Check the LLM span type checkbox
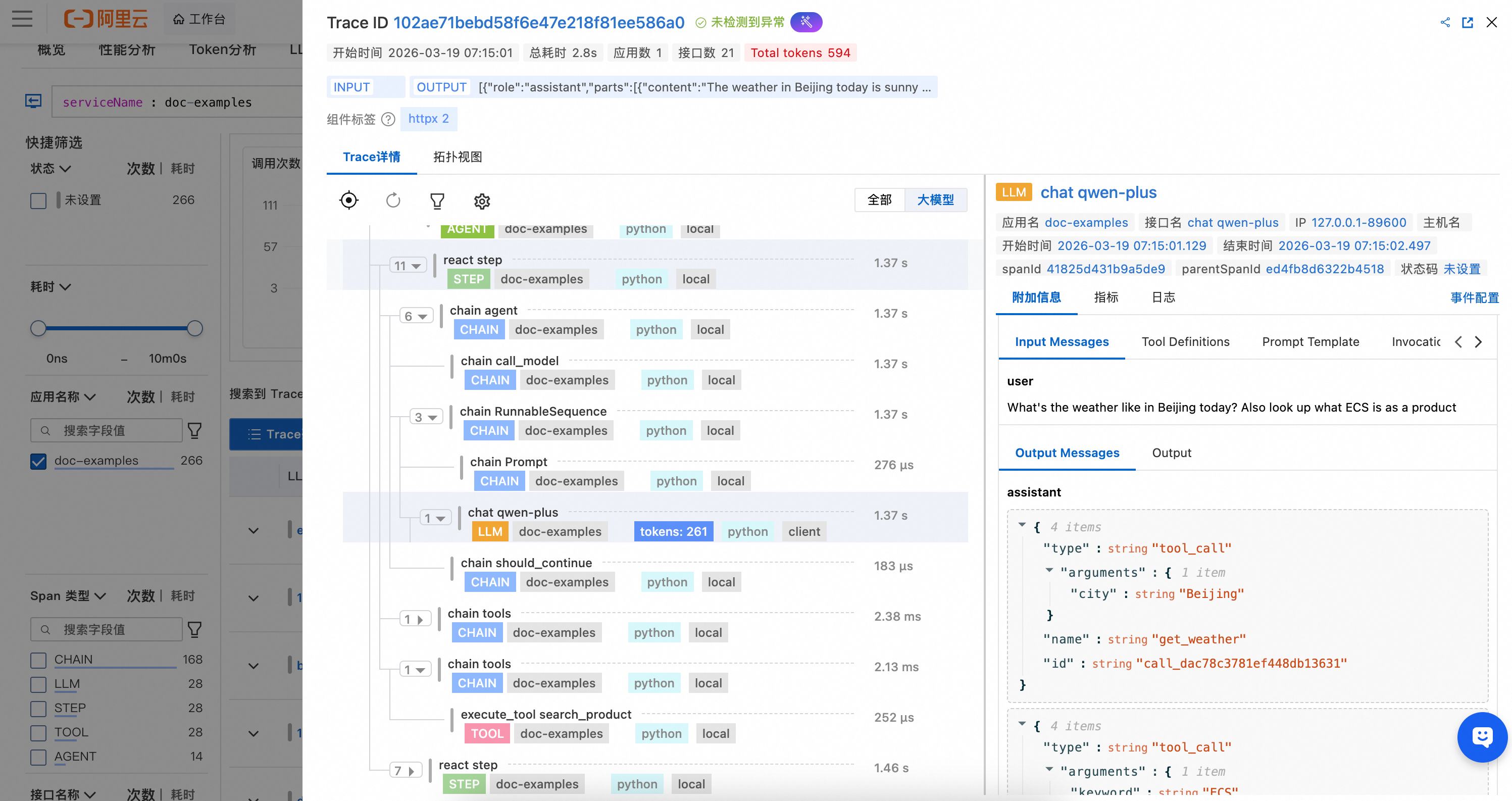The image size is (1512, 801). pos(38,684)
